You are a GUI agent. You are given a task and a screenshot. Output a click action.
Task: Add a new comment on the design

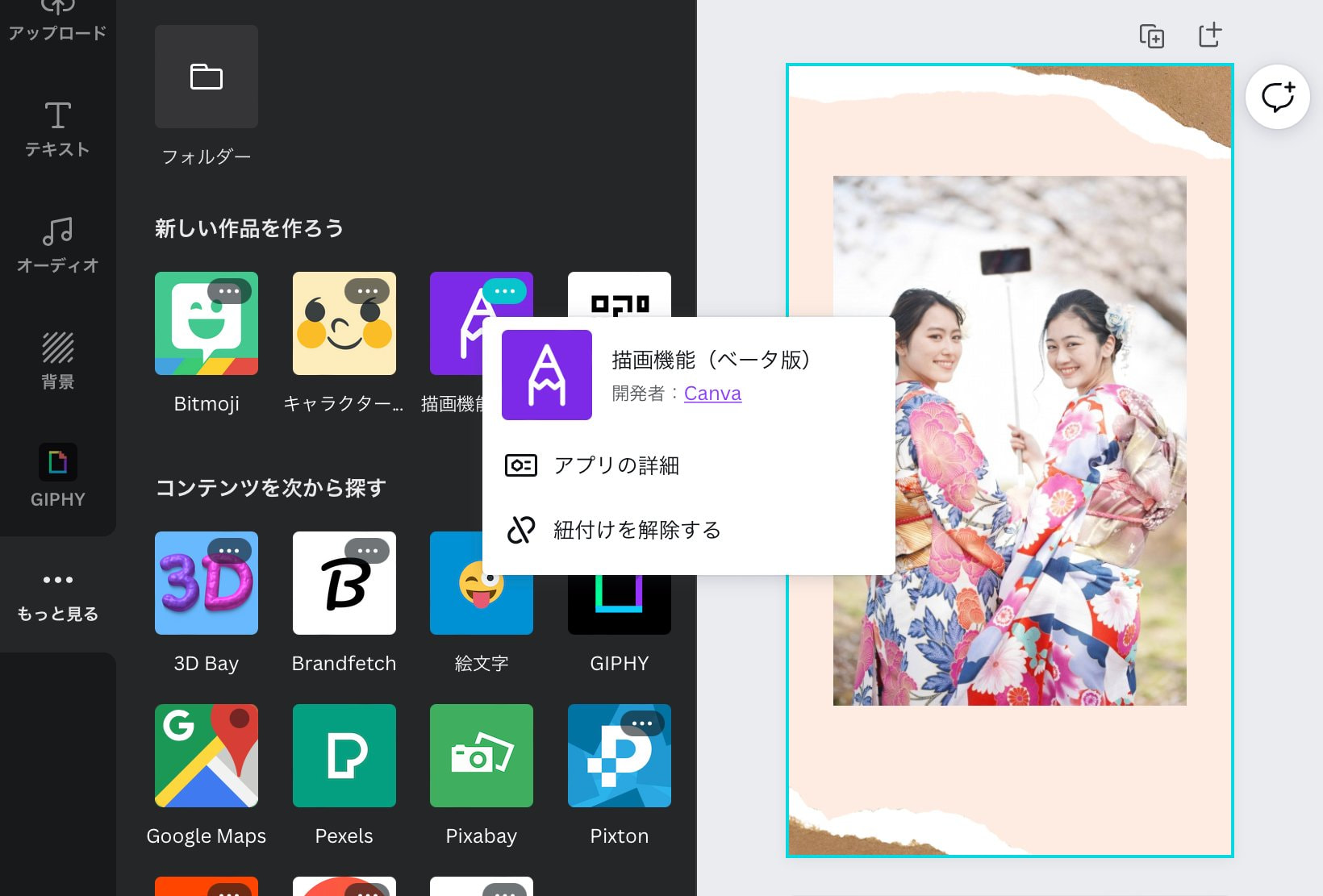click(1278, 96)
